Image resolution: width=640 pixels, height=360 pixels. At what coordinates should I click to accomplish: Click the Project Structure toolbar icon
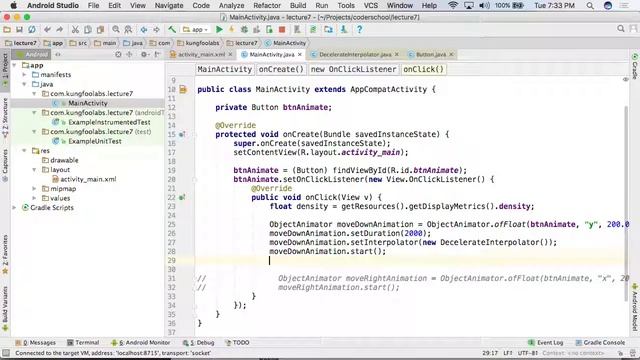click(x=328, y=29)
